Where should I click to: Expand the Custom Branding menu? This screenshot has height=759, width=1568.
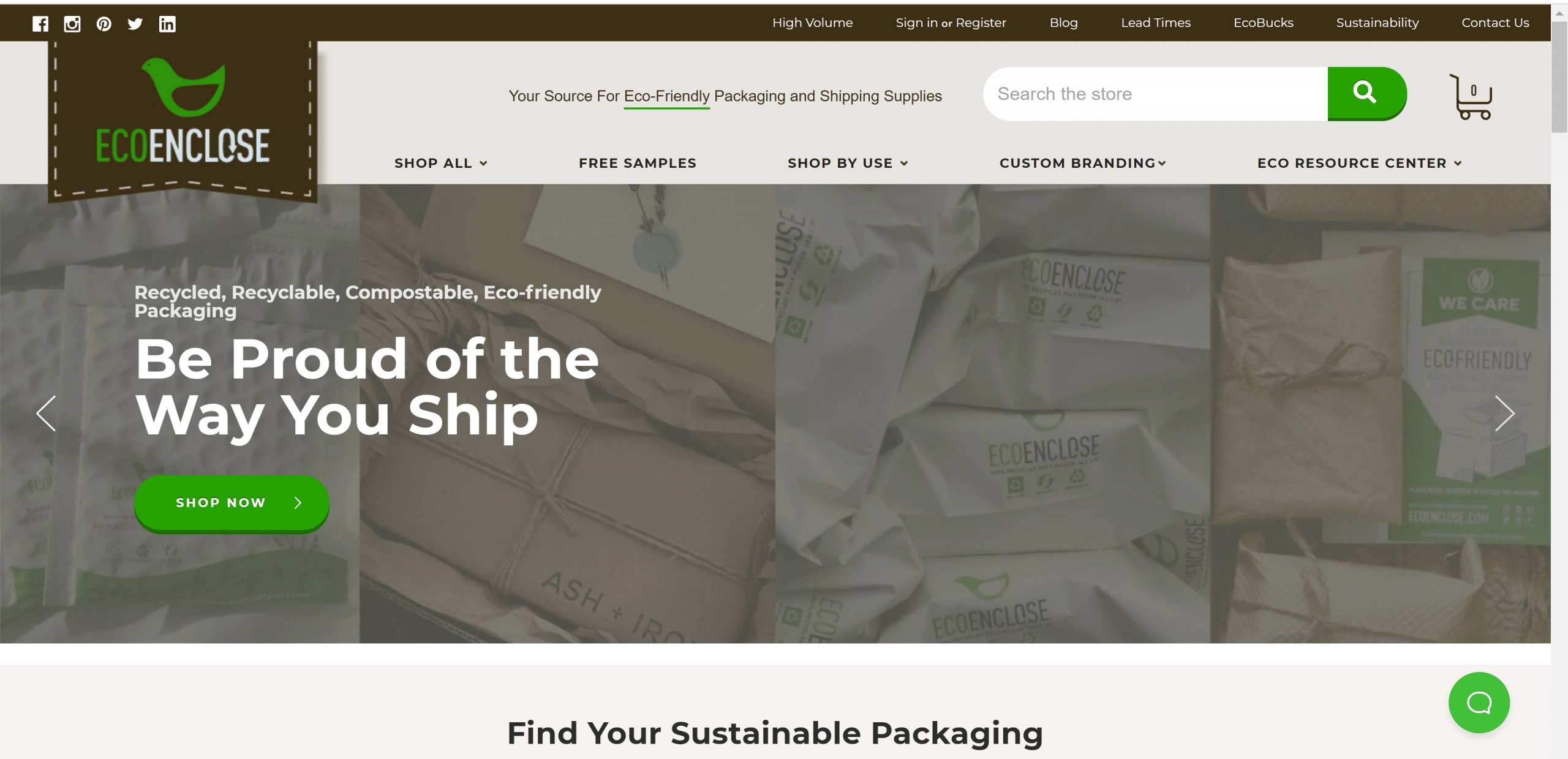coord(1083,163)
